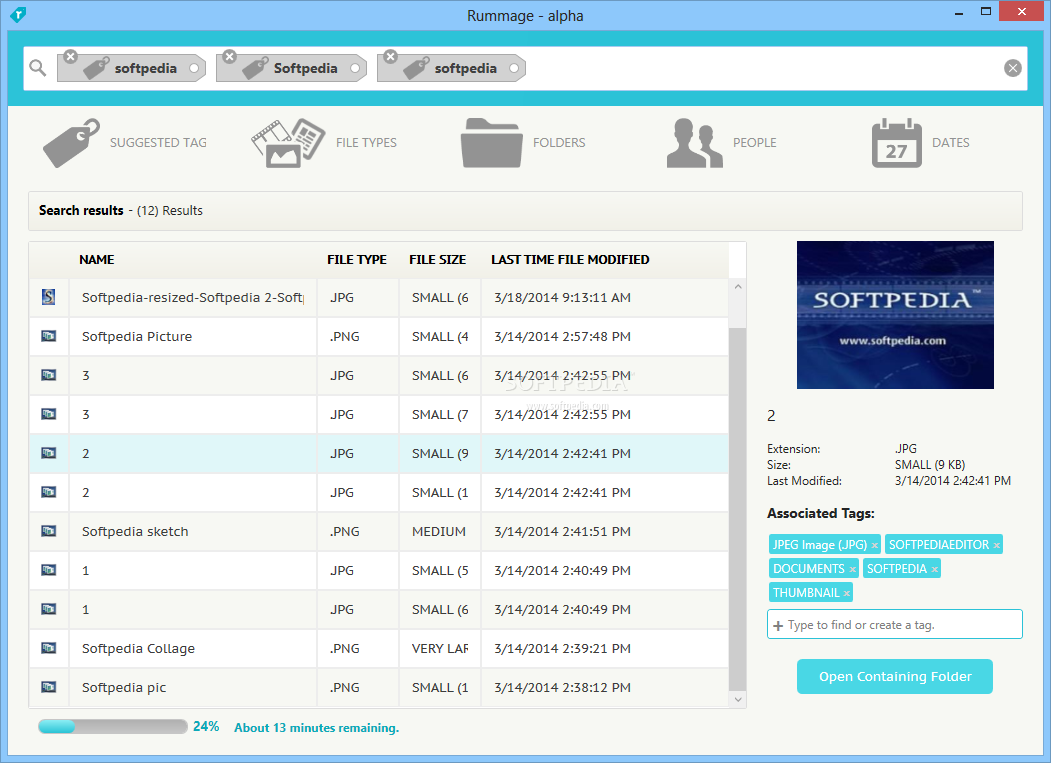Remove the SOFTPEDIA associated tag

934,570
